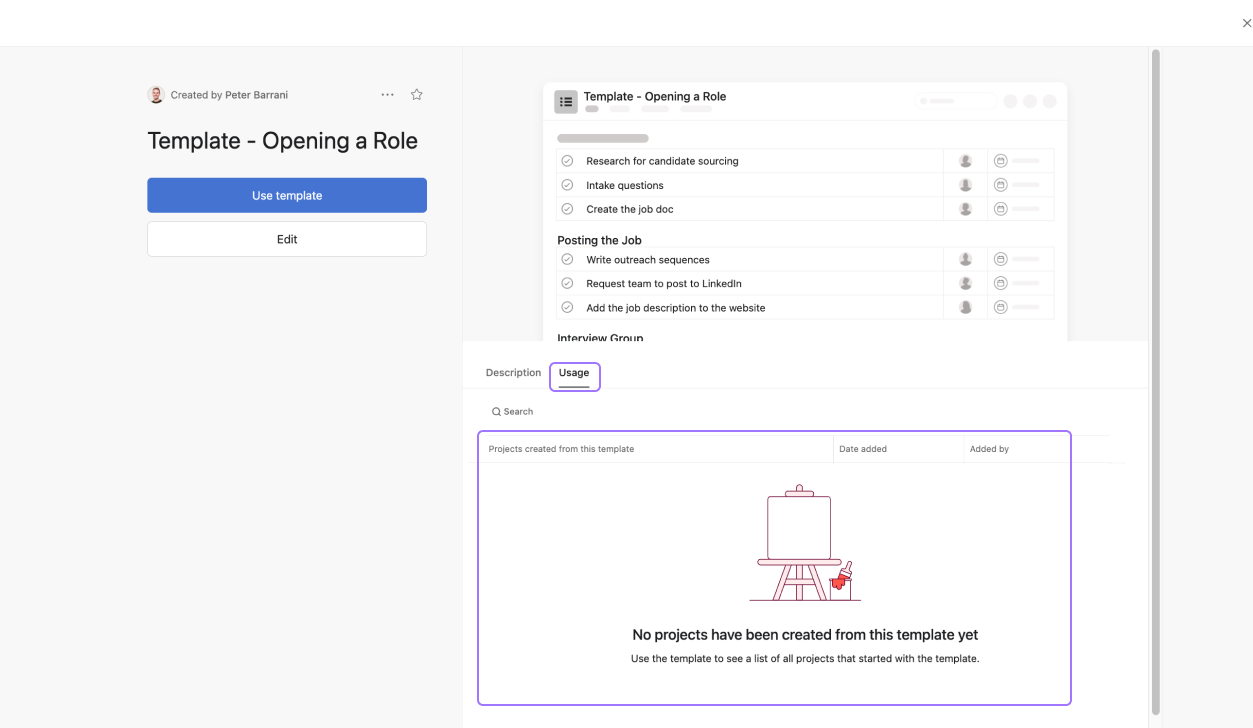This screenshot has width=1253, height=728.
Task: Click the list view icon in preview header
Action: pyautogui.click(x=566, y=101)
